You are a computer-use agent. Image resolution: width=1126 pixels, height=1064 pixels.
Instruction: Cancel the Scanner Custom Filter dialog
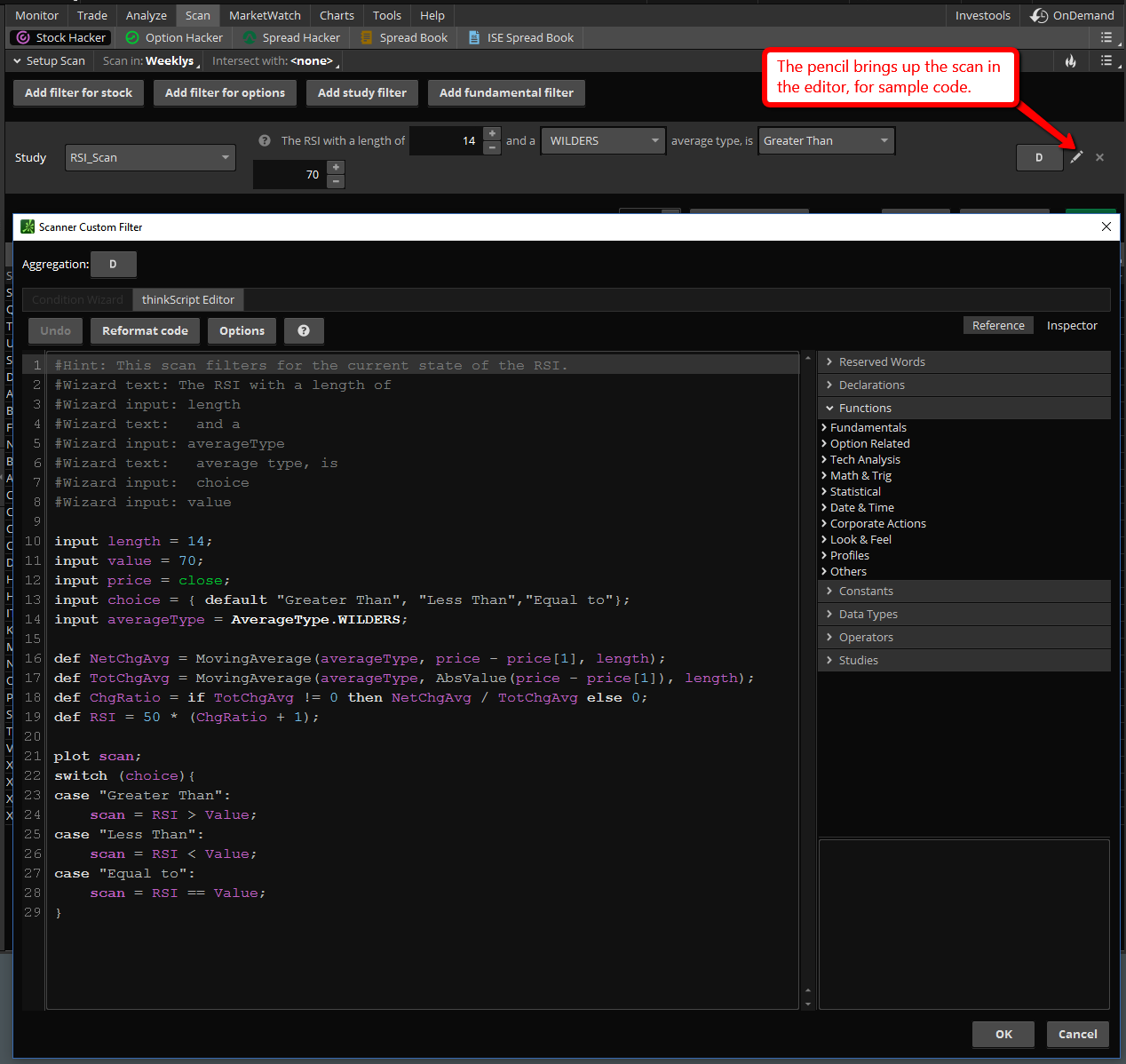[1078, 1034]
